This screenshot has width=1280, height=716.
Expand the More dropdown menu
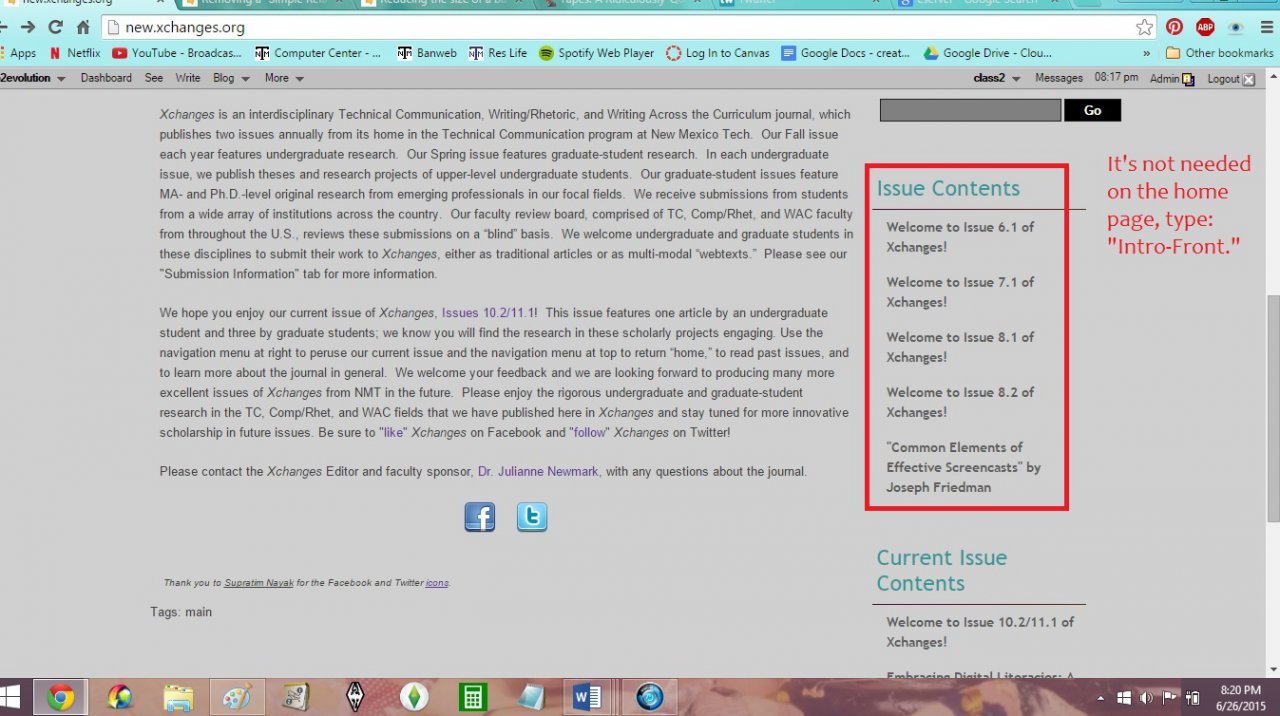[x=284, y=78]
